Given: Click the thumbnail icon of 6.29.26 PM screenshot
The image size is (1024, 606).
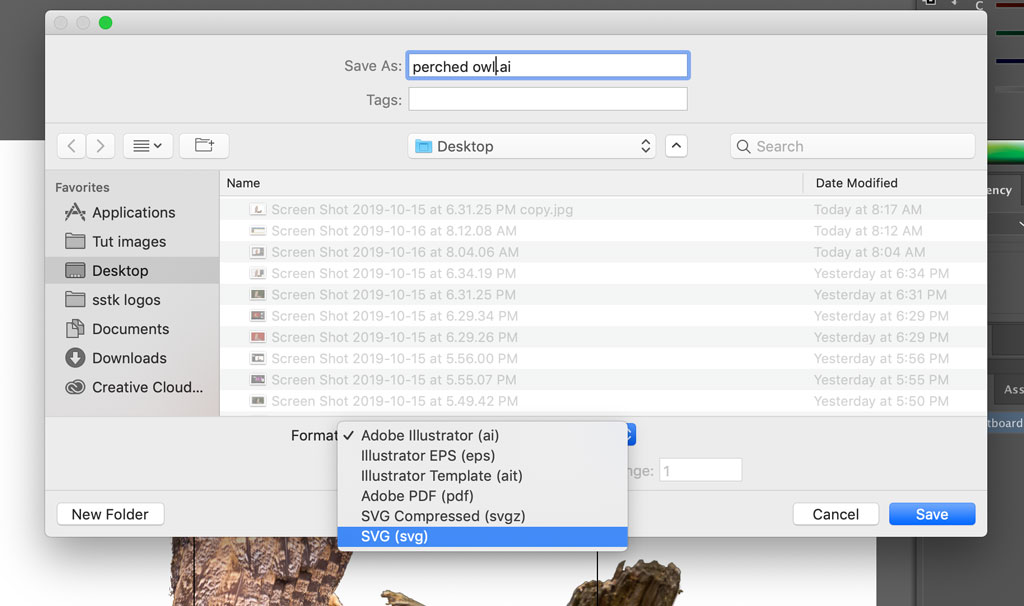Looking at the screenshot, I should (258, 337).
